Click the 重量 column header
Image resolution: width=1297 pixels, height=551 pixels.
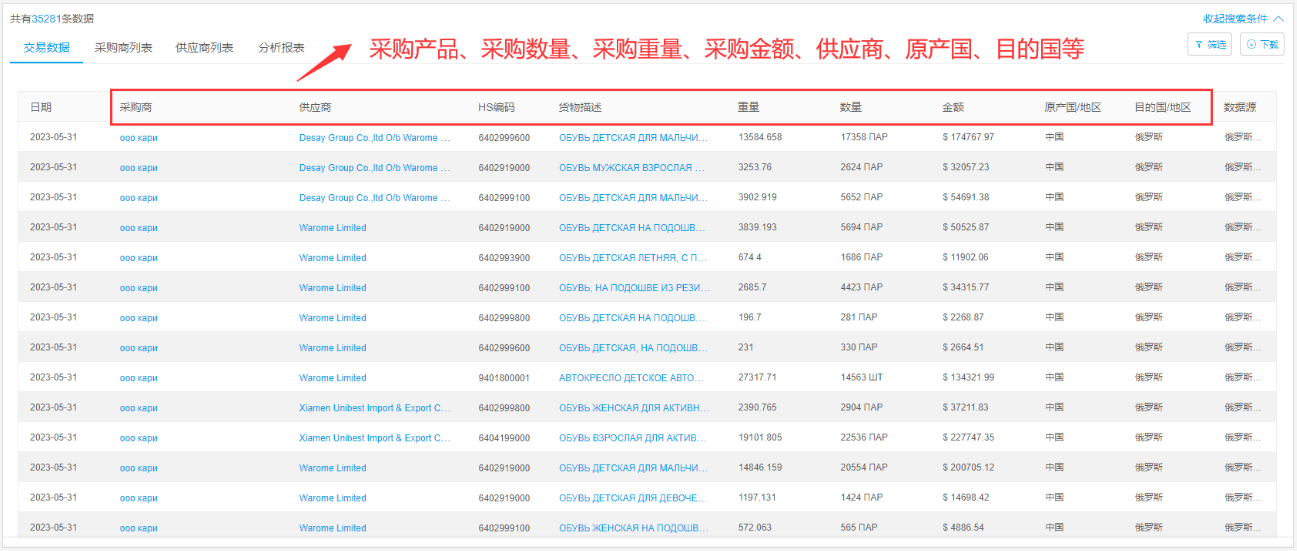click(749, 107)
